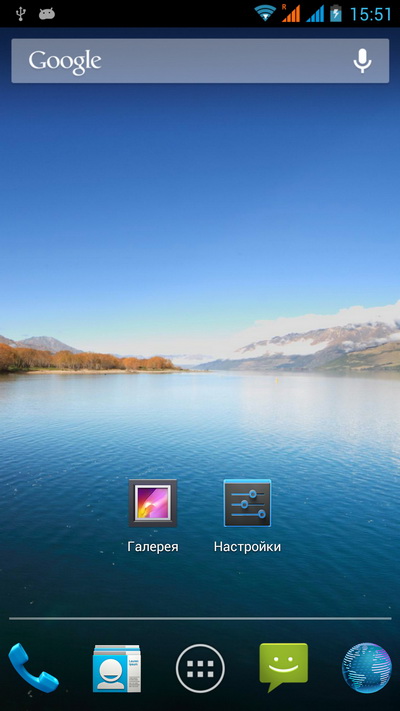Image resolution: width=400 pixels, height=711 pixels.
Task: Tap the Android debugging notification icon
Action: coord(47,14)
